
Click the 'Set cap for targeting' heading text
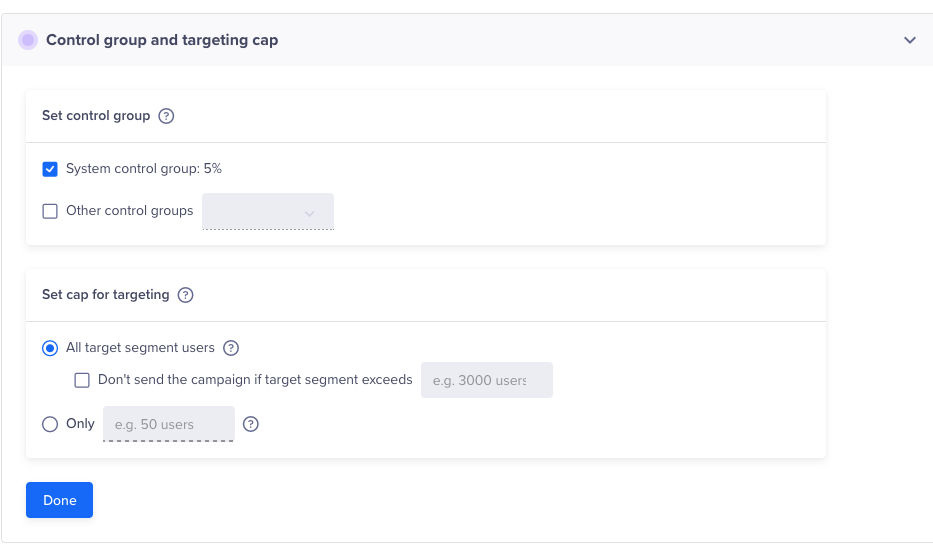click(x=105, y=295)
